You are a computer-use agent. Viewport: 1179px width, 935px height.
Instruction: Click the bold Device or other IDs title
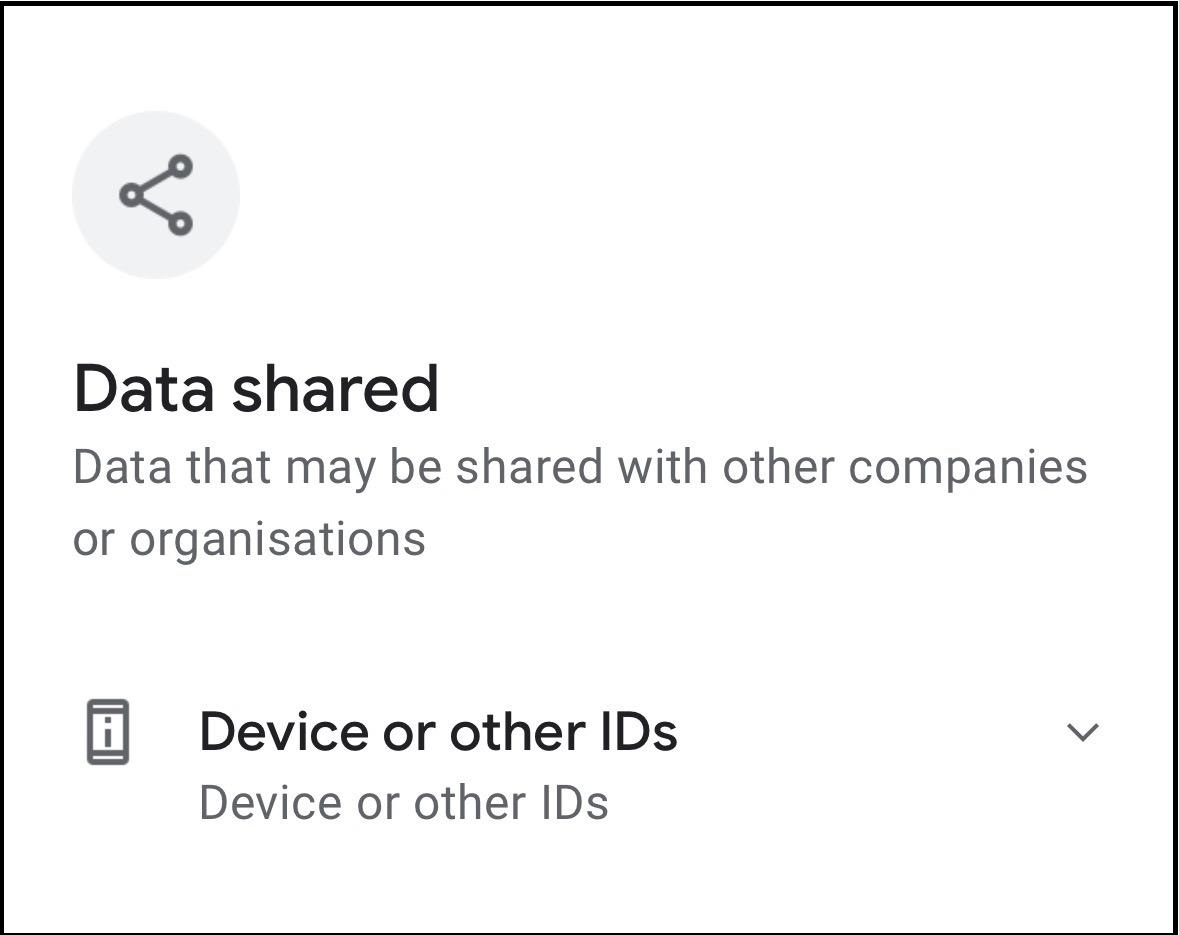click(x=438, y=732)
